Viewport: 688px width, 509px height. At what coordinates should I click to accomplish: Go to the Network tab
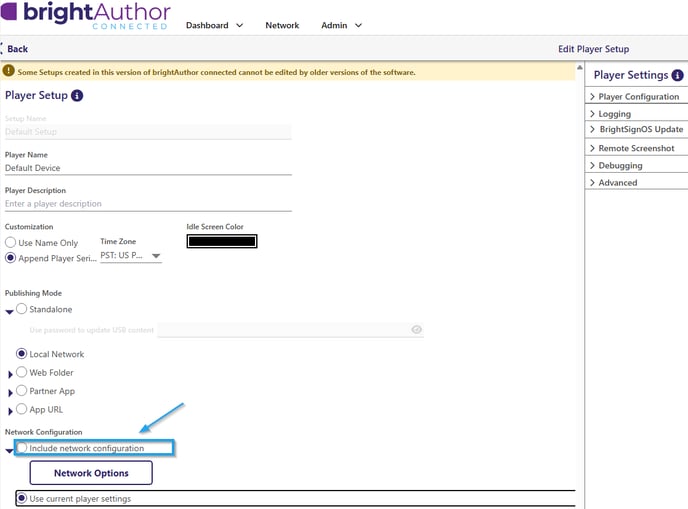pos(282,25)
